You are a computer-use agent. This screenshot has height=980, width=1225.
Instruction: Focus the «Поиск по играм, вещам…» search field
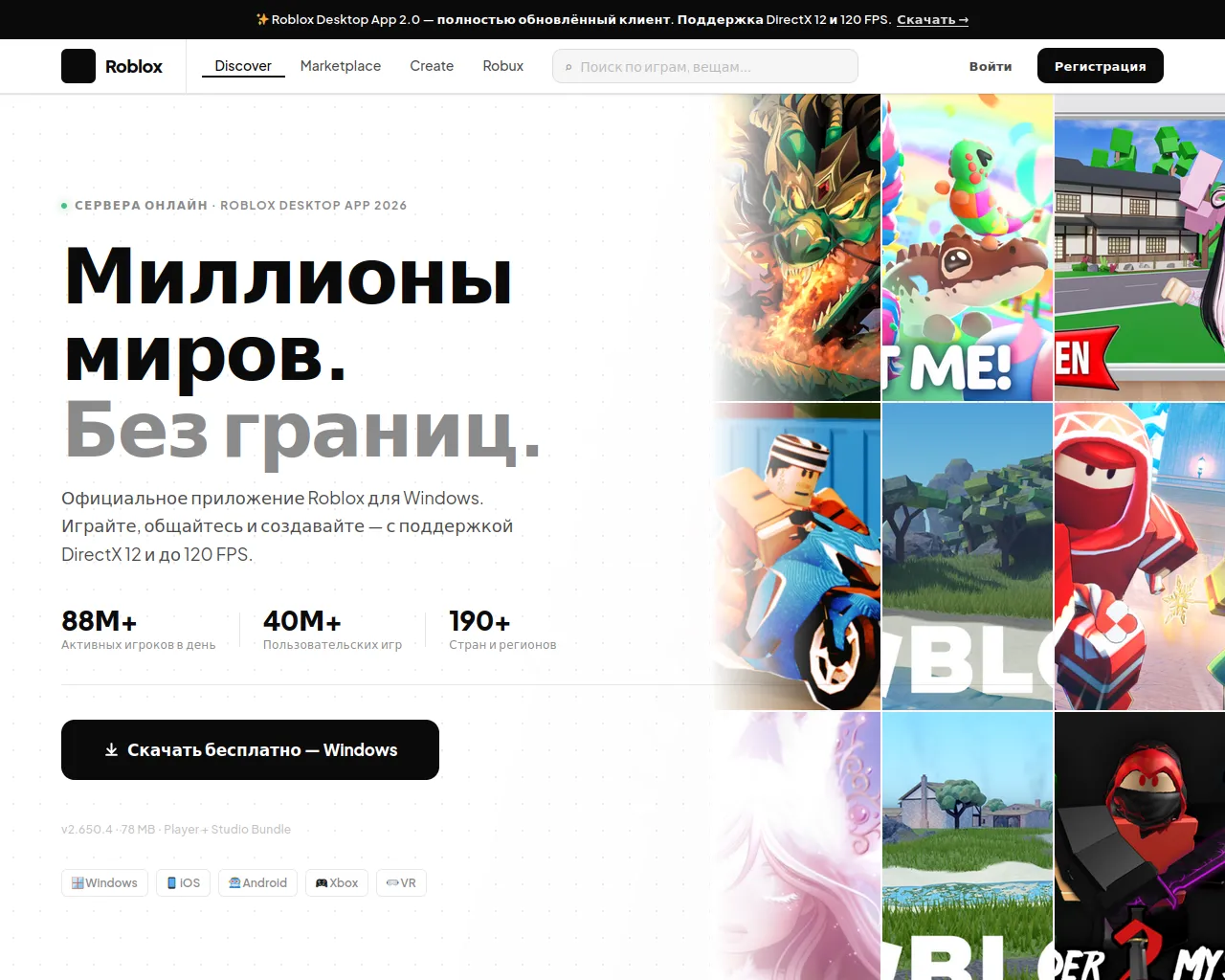[x=705, y=66]
